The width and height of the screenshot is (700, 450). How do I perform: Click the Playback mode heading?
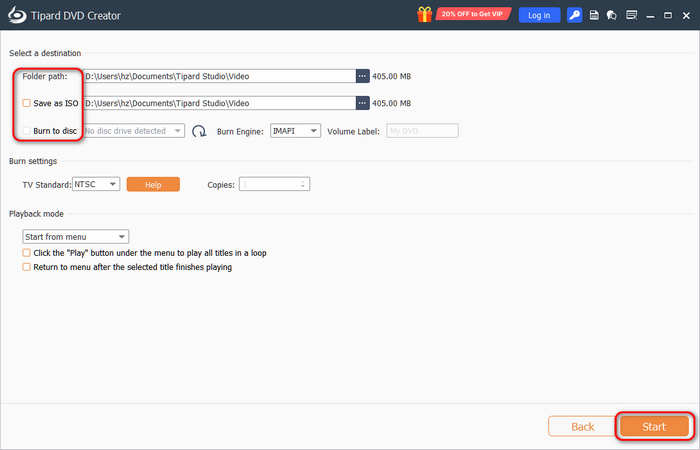tap(36, 214)
